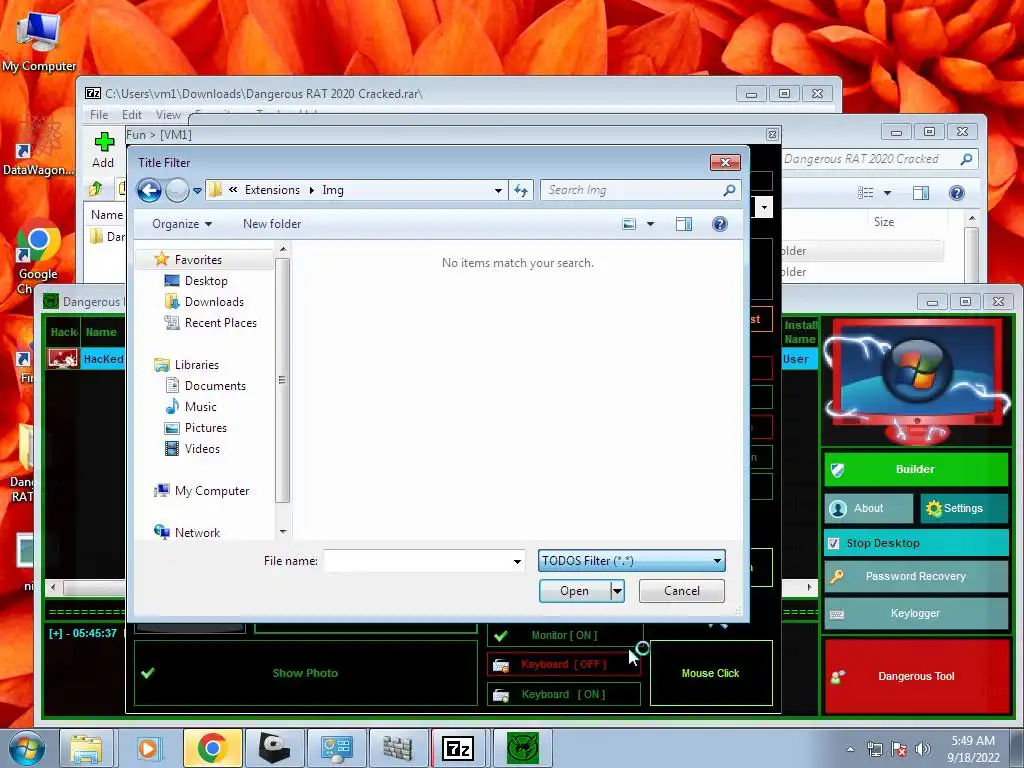Click the taskbar clock showing 5:49 AM
Image resolution: width=1024 pixels, height=768 pixels.
tap(973, 748)
